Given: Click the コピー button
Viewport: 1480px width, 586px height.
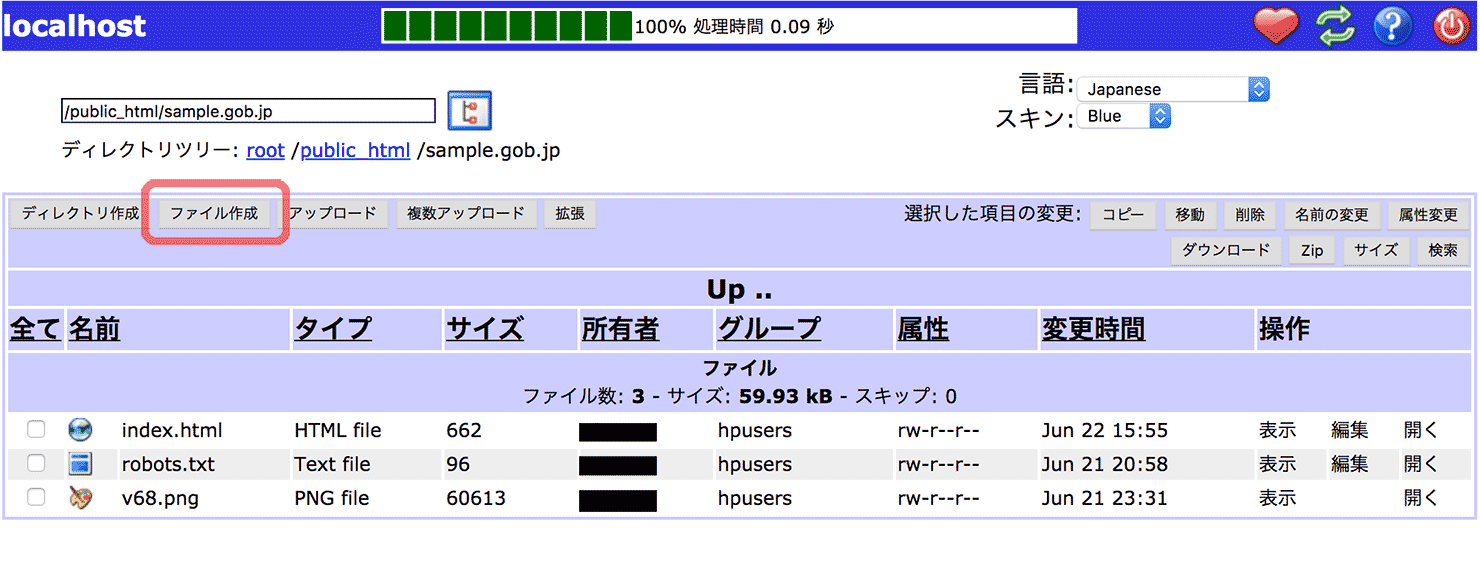Looking at the screenshot, I should [x=1123, y=215].
